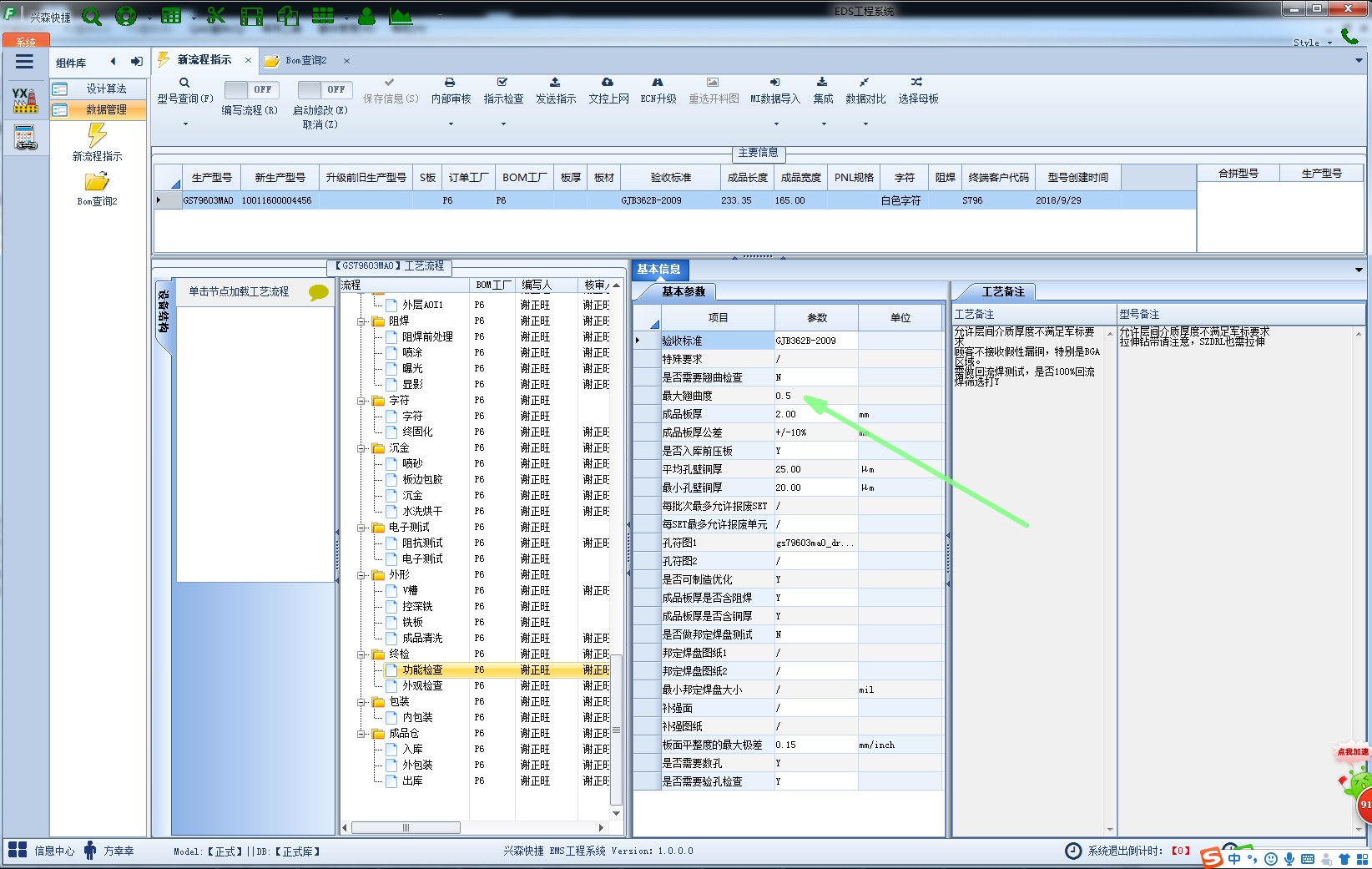Select row GS79603MA0 in main info grid
This screenshot has height=869, width=1372.
coord(673,200)
